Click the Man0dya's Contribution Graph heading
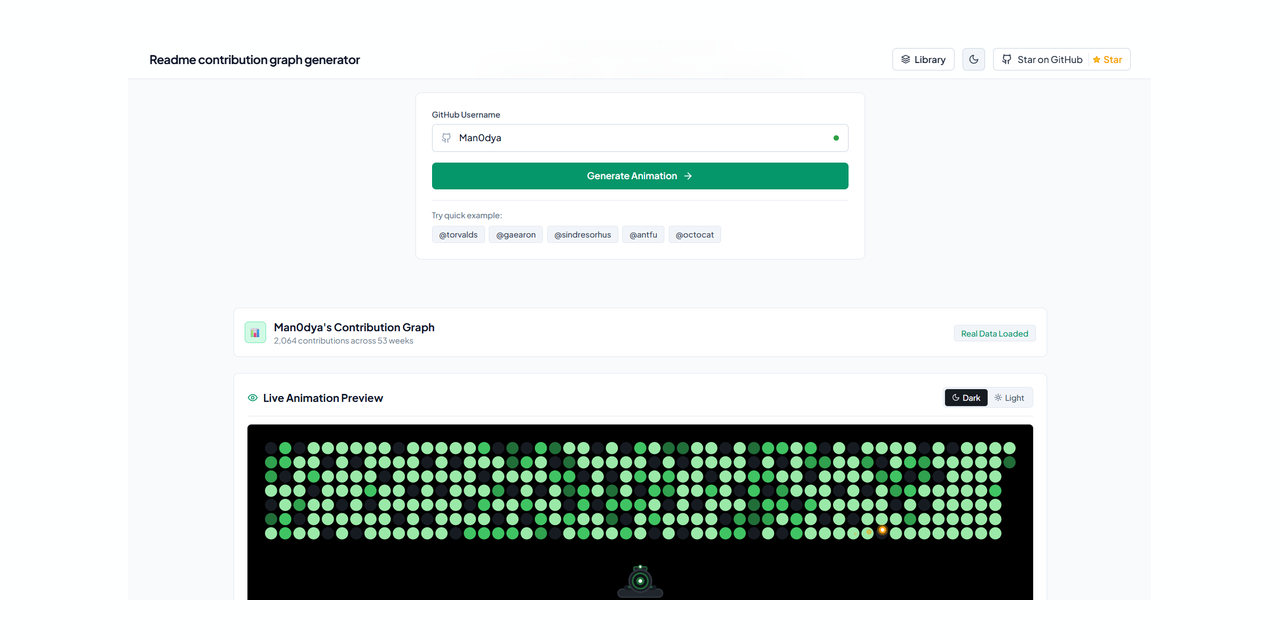This screenshot has height=640, width=1280. (354, 327)
